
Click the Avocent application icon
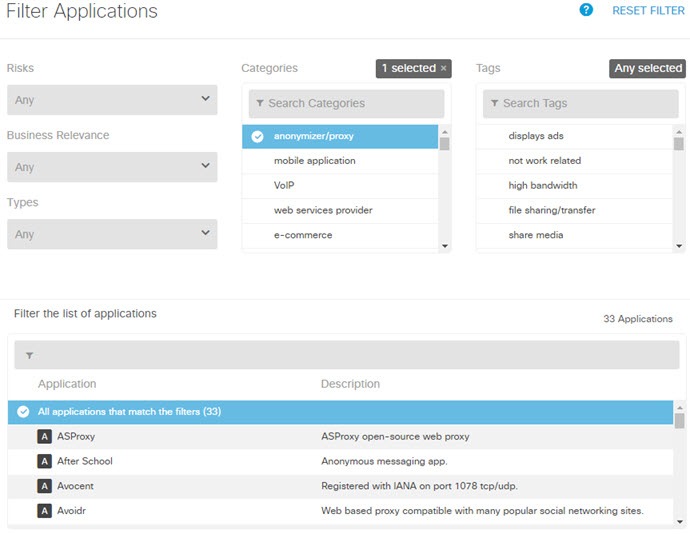(x=44, y=486)
